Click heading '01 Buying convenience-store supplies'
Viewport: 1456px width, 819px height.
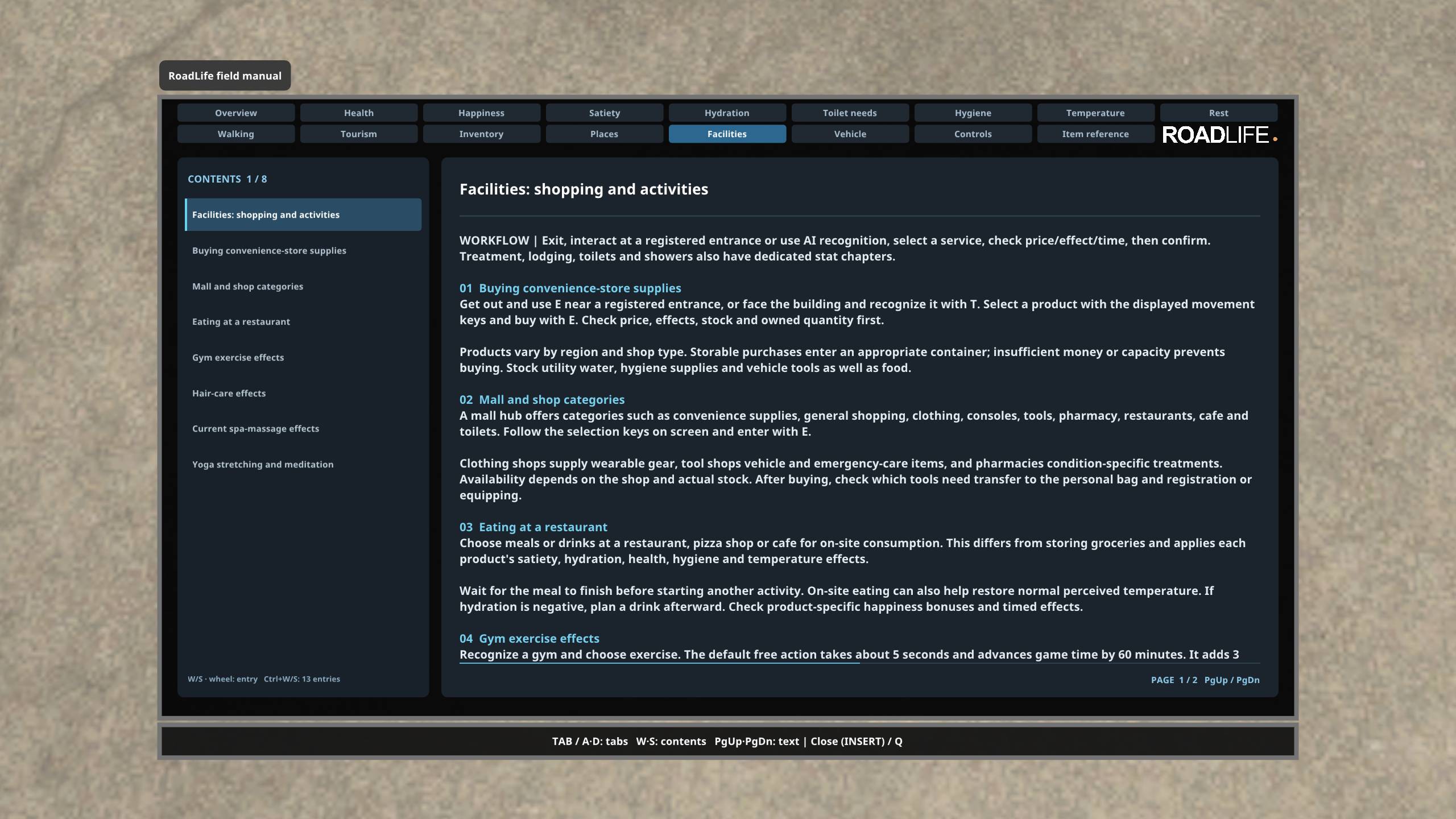pos(570,288)
